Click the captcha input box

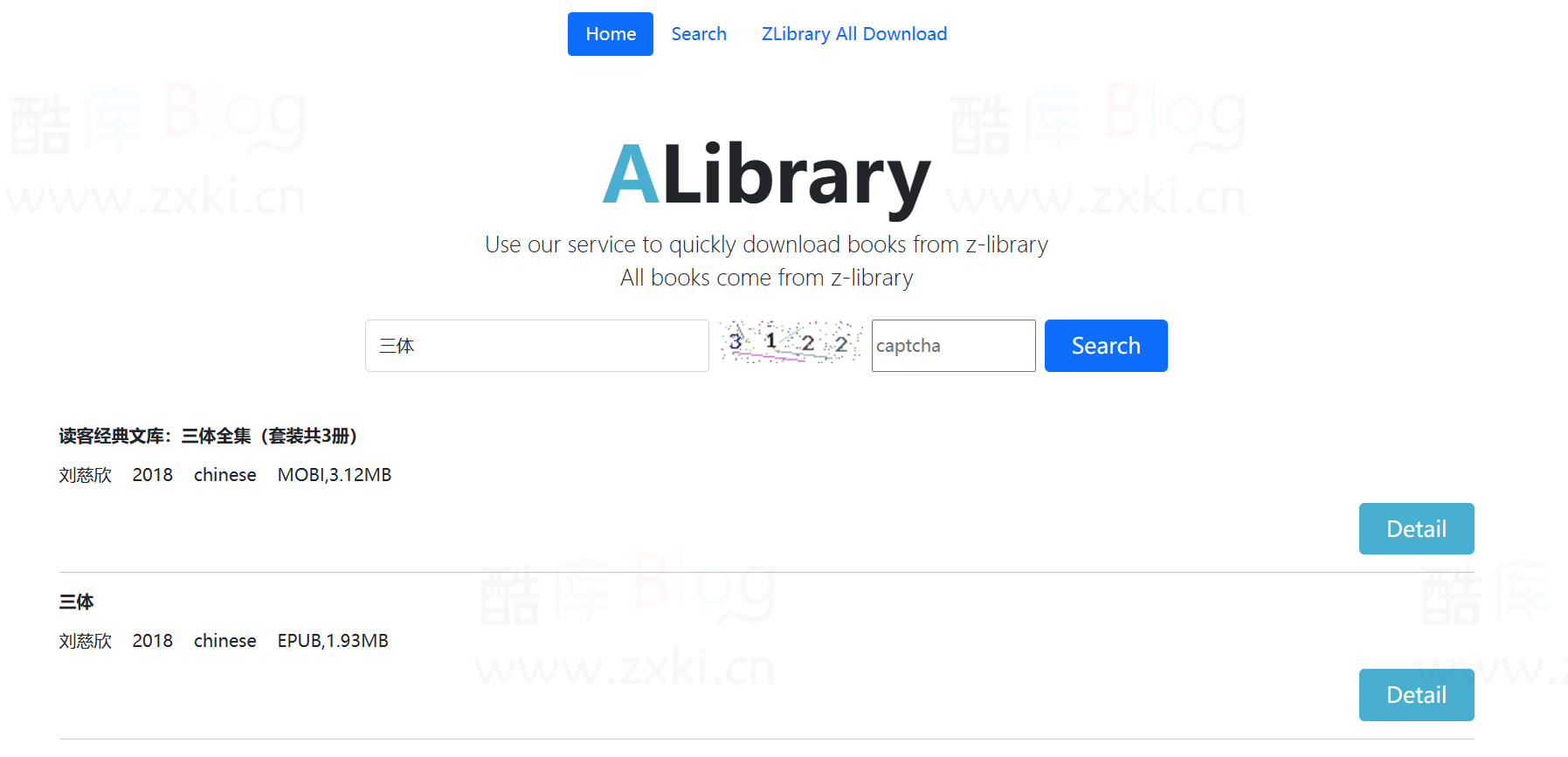[x=954, y=346]
